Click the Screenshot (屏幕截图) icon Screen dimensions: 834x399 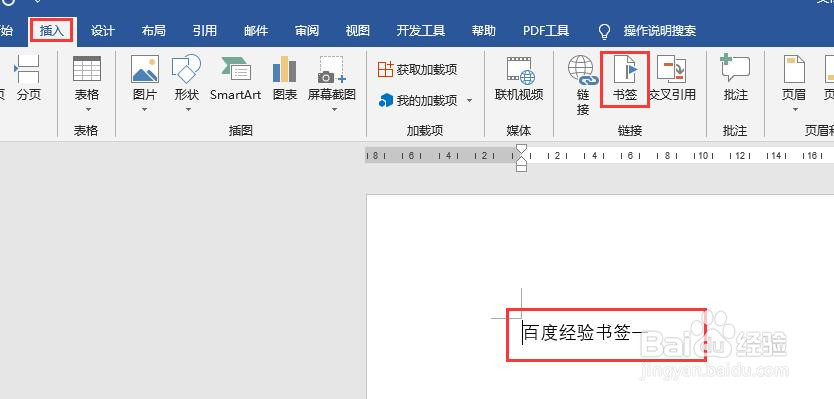[x=331, y=70]
